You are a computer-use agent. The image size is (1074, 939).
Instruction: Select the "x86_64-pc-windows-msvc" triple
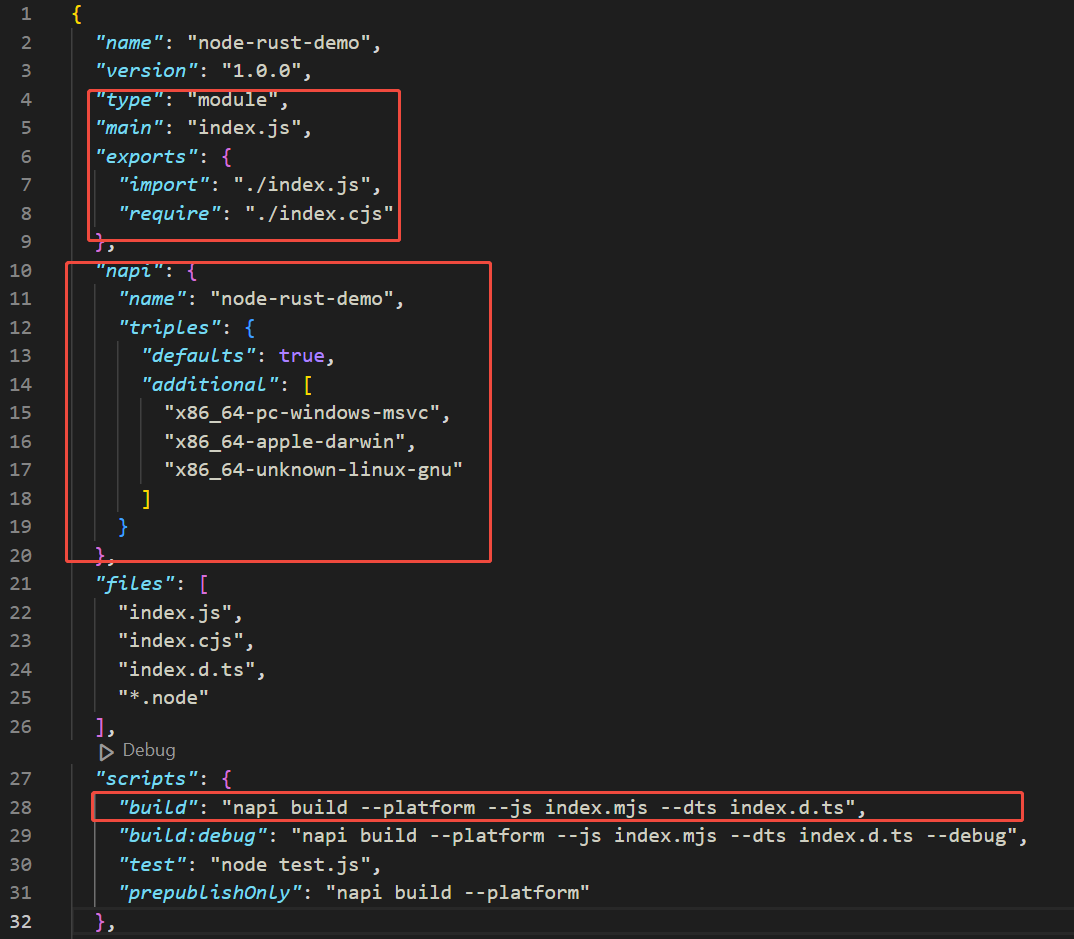pyautogui.click(x=301, y=413)
